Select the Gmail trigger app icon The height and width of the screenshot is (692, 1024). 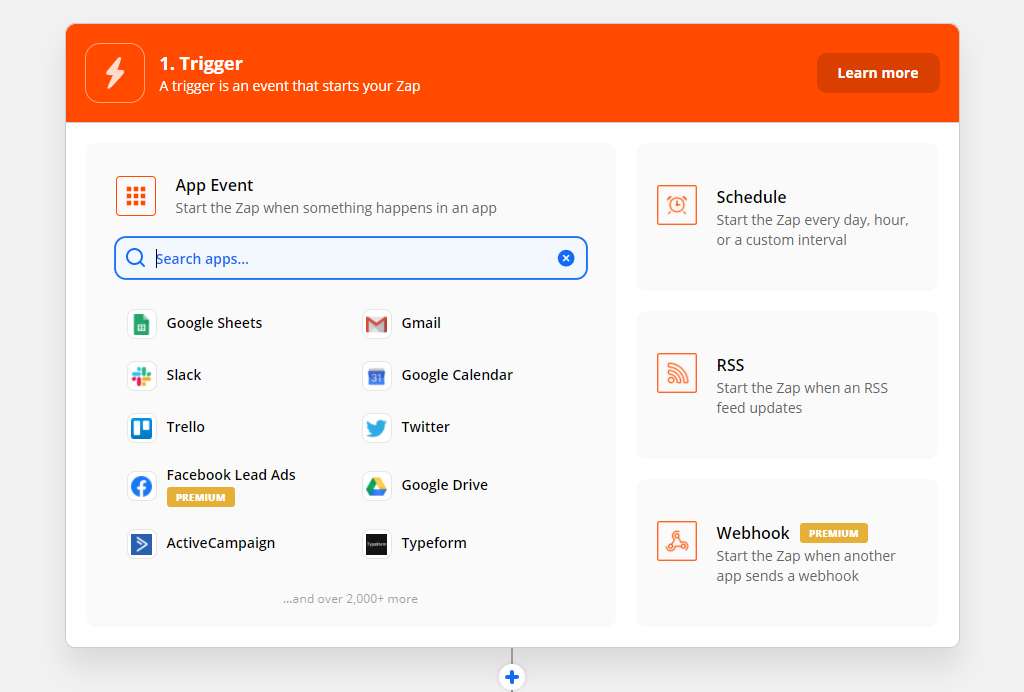375,323
